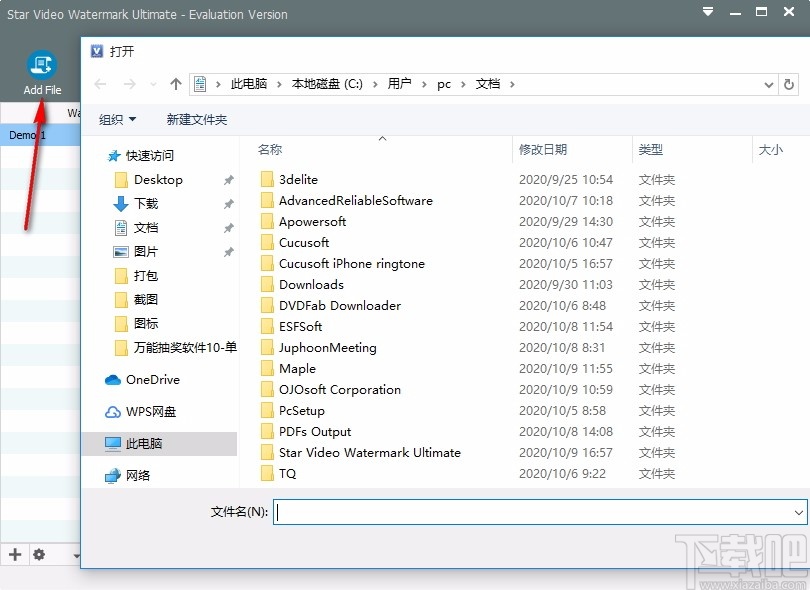
Task: Click the plus icon at bottom left
Action: click(14, 554)
